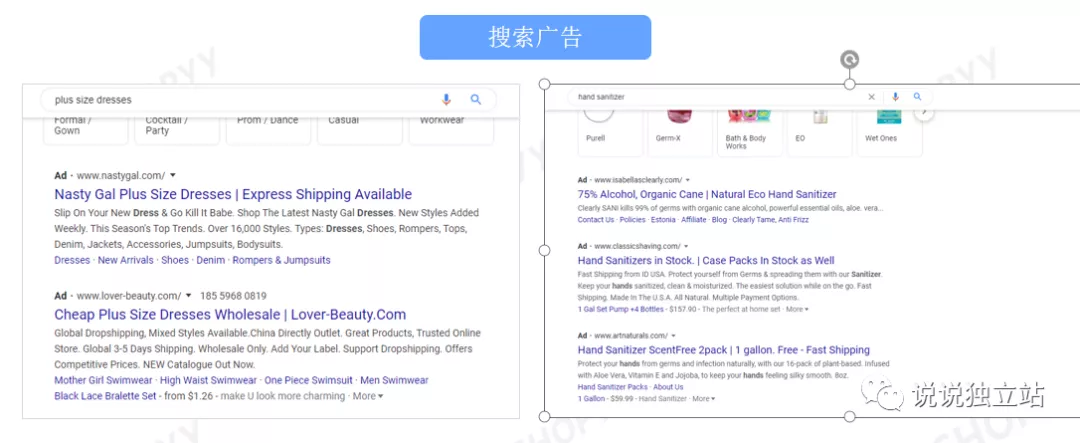
Task: Click the www.classicshaving.com/ ad URL text
Action: point(637,246)
